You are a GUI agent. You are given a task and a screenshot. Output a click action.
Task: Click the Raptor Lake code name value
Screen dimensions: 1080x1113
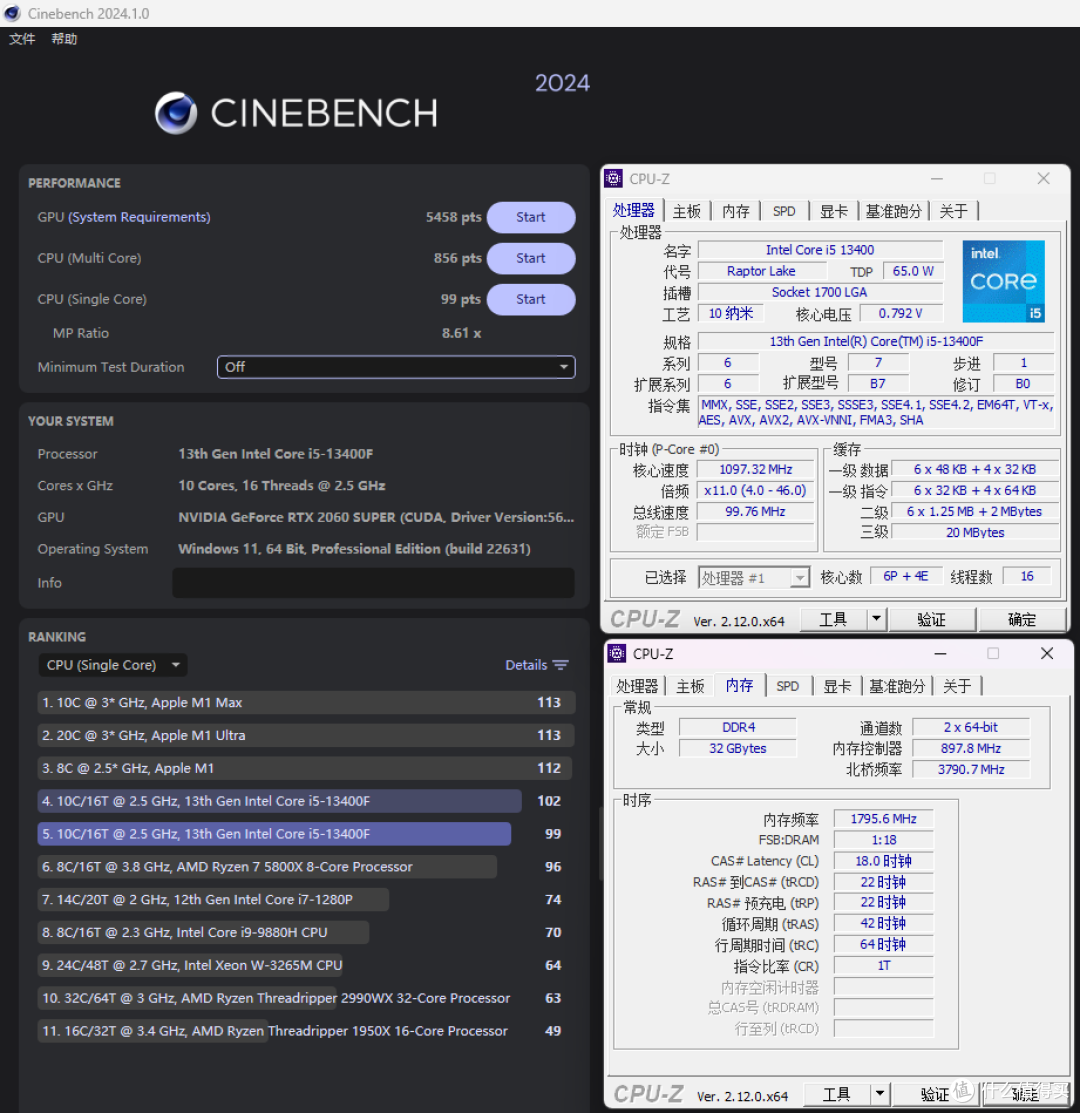pyautogui.click(x=761, y=271)
